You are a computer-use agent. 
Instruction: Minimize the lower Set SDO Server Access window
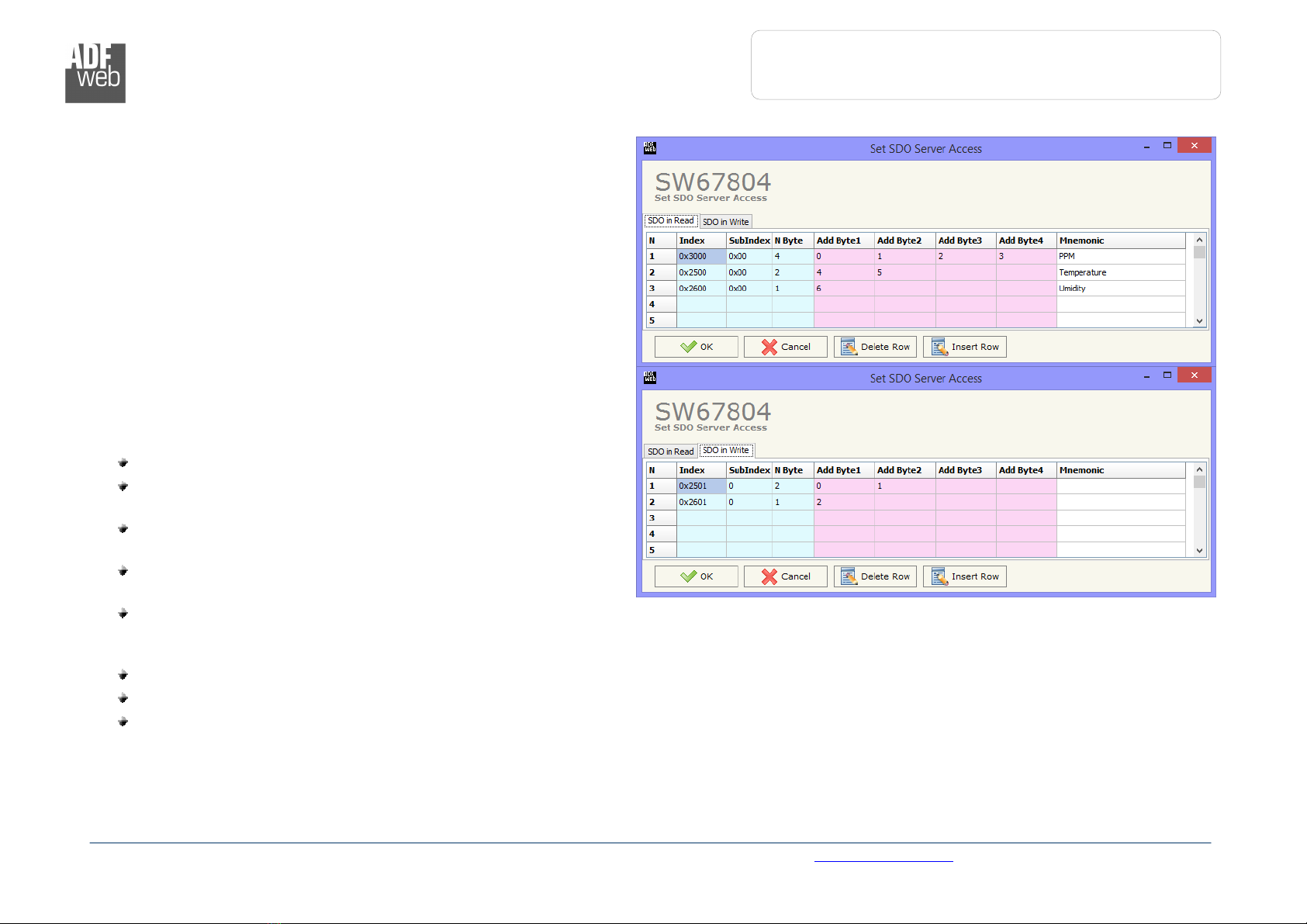[1146, 375]
